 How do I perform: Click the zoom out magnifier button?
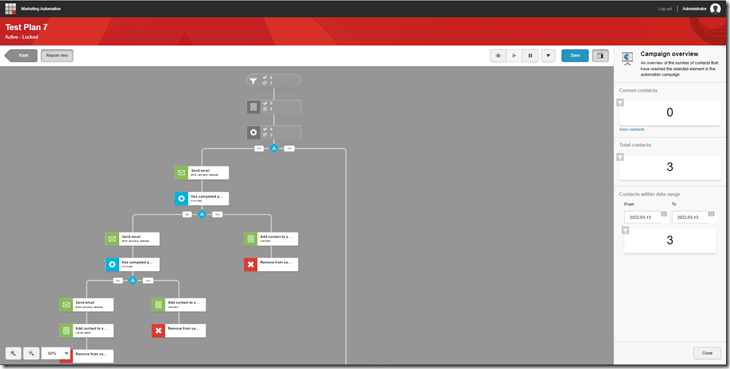click(31, 354)
